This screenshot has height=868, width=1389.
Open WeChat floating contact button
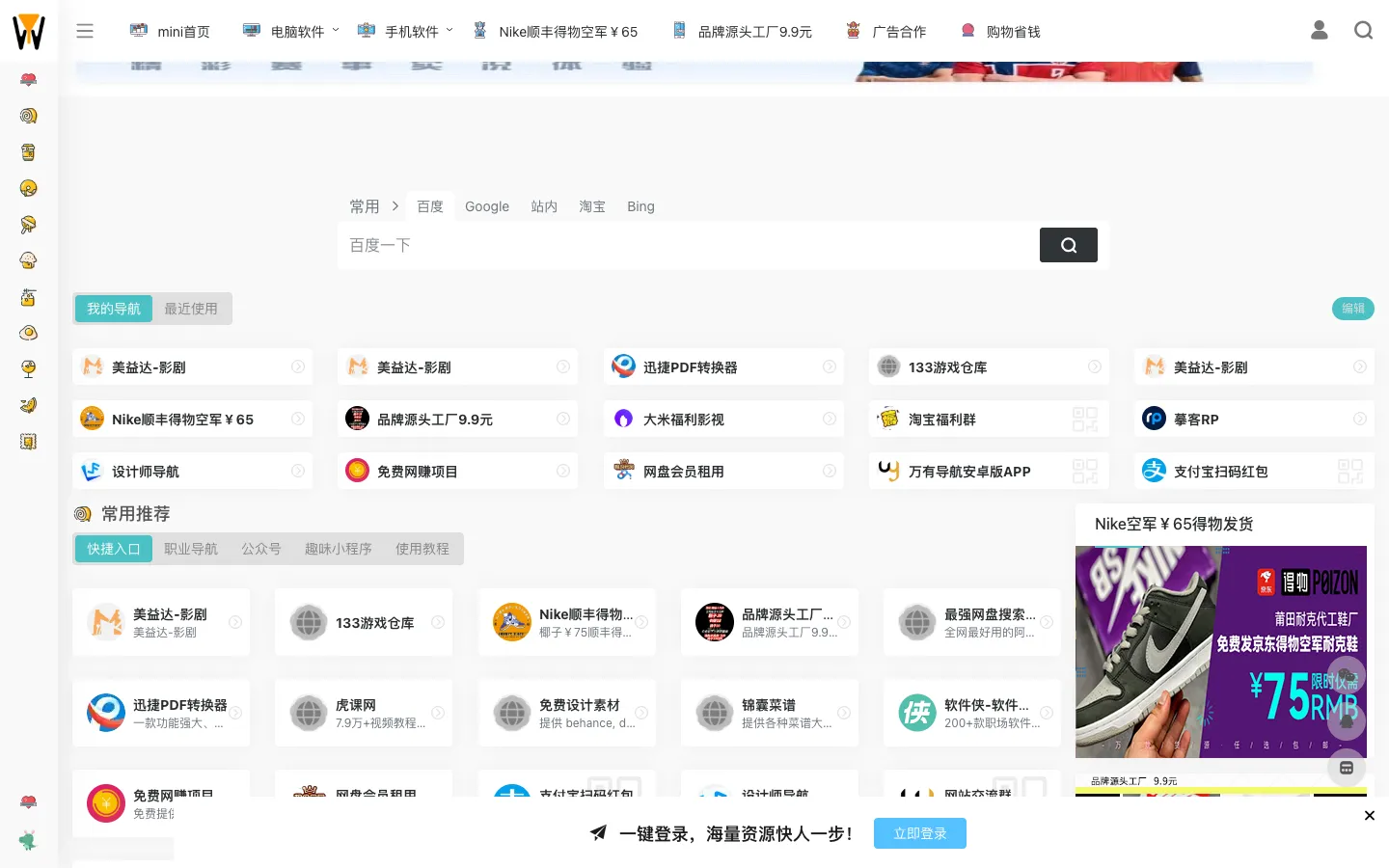[x=1347, y=676]
